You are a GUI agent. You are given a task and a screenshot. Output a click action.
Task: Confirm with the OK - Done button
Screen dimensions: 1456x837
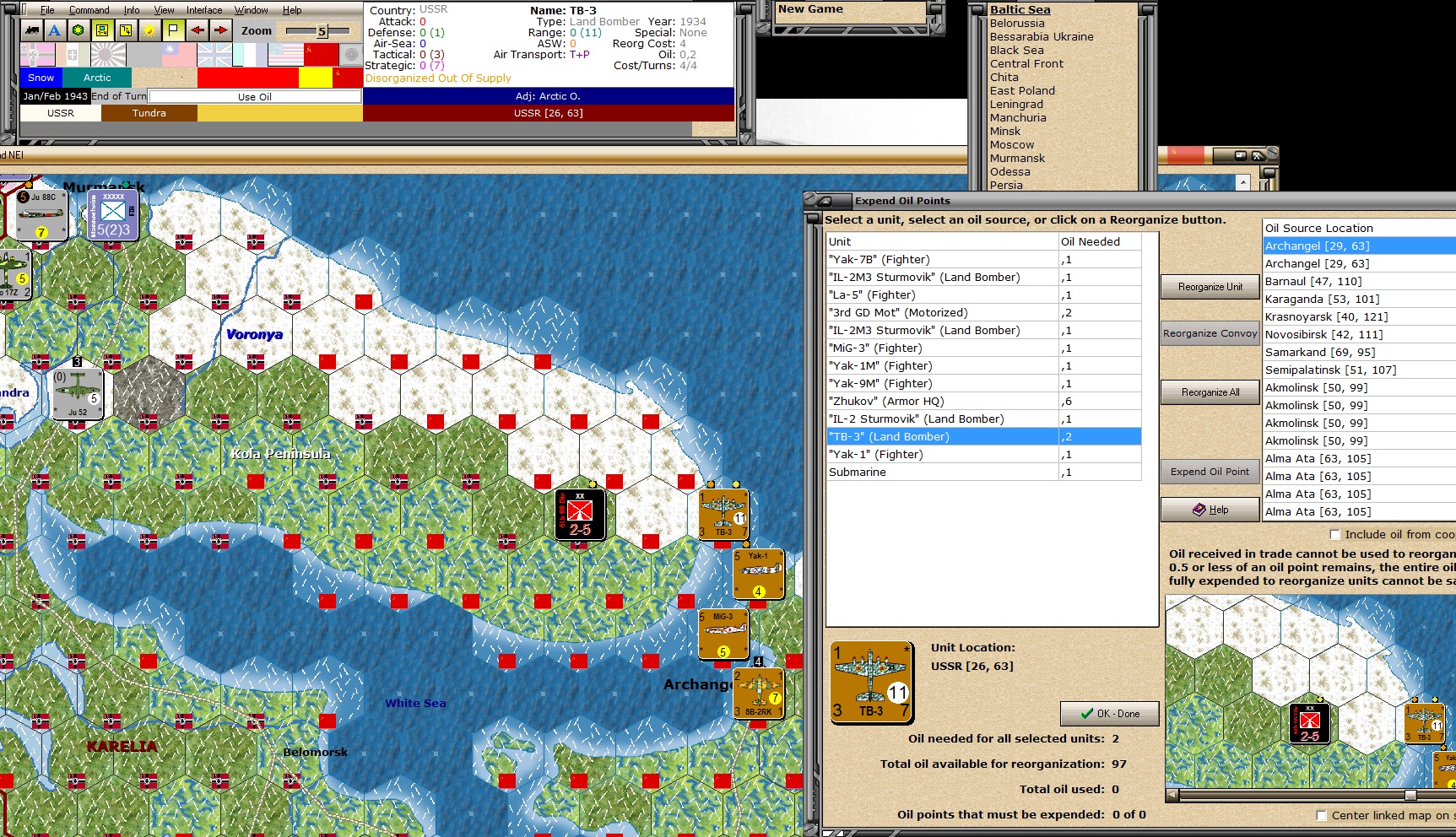click(1110, 714)
